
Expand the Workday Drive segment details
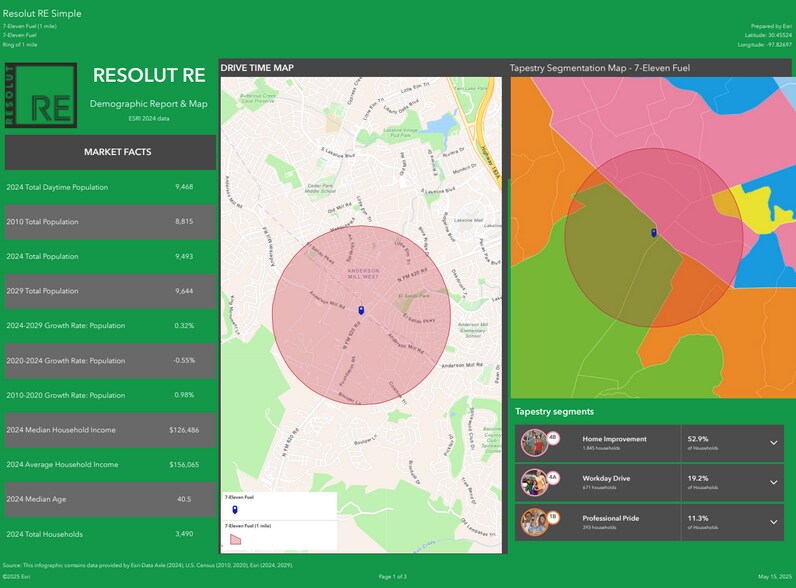click(773, 482)
